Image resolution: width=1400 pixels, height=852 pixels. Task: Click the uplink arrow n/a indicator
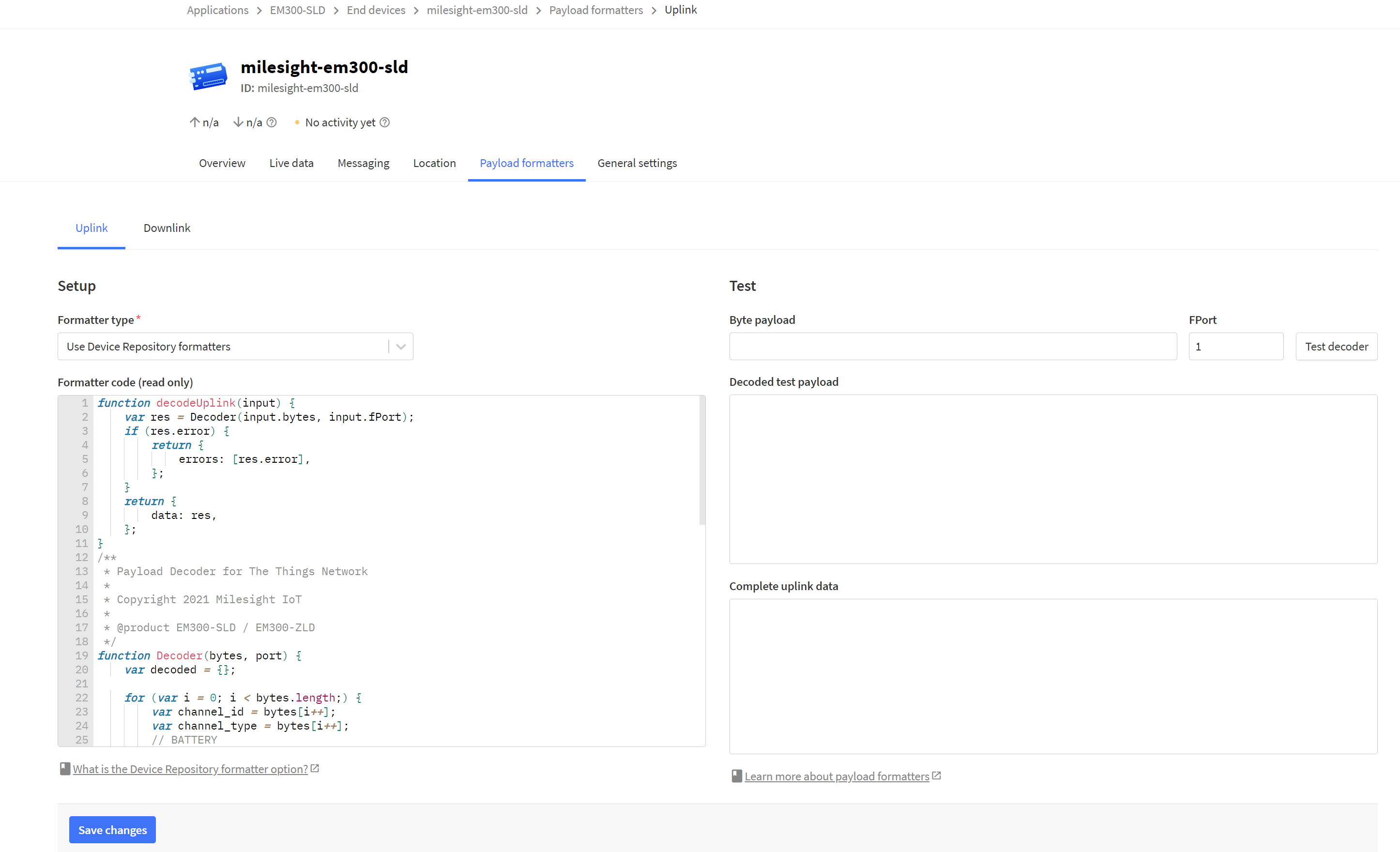point(204,122)
